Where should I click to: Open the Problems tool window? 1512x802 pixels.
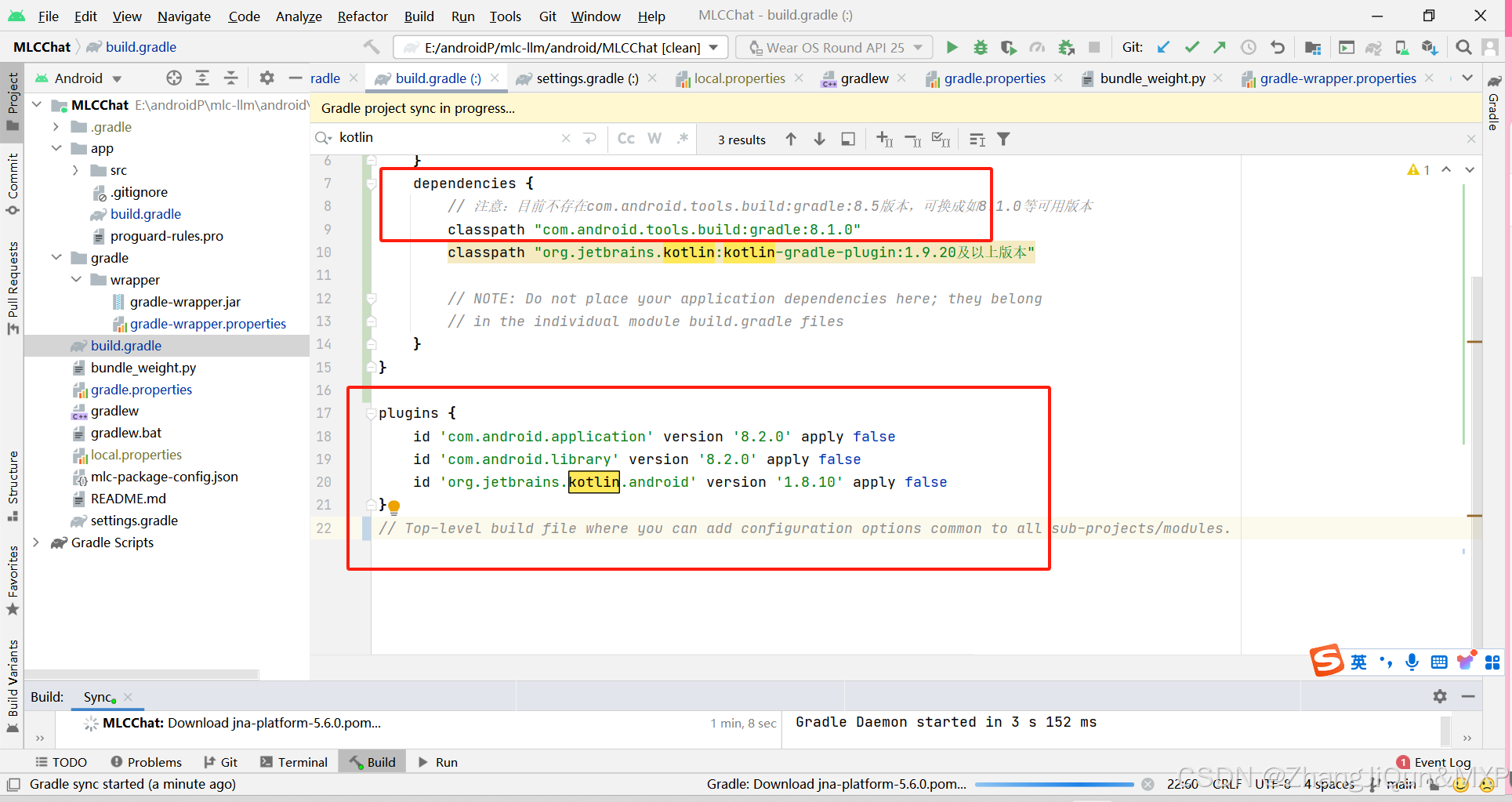tap(147, 762)
